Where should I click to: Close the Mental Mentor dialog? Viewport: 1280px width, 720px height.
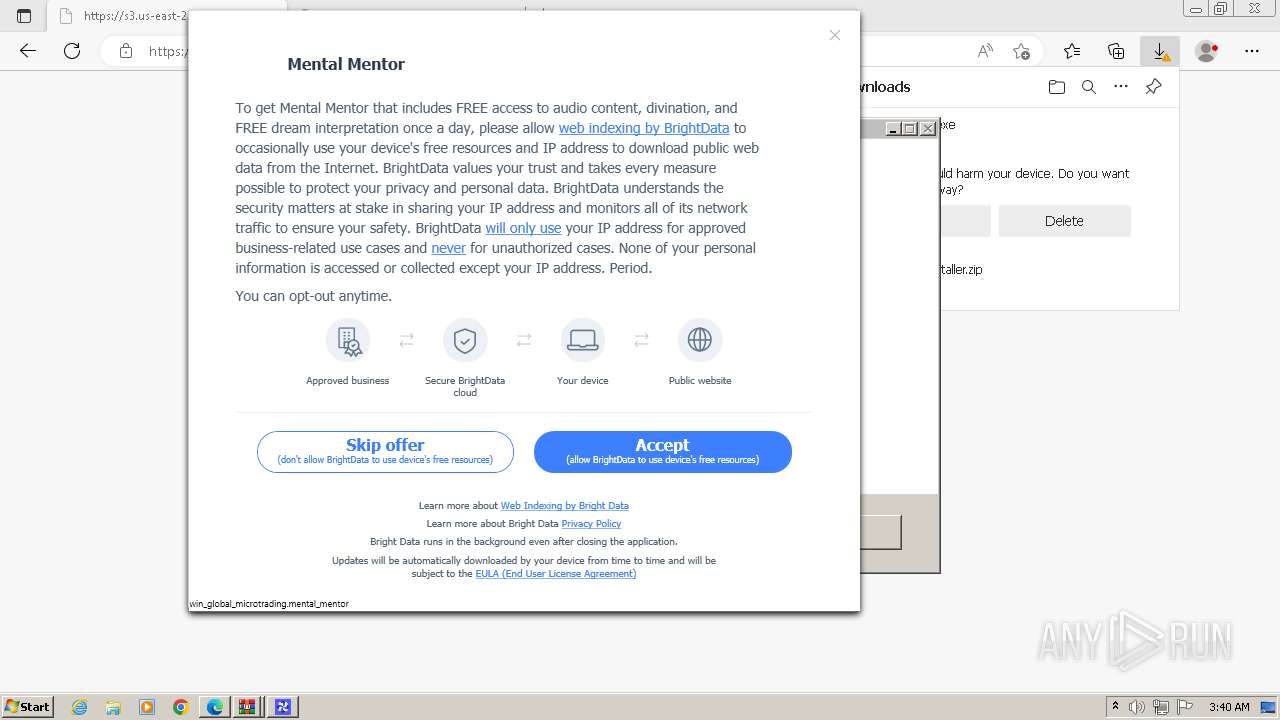pyautogui.click(x=835, y=35)
